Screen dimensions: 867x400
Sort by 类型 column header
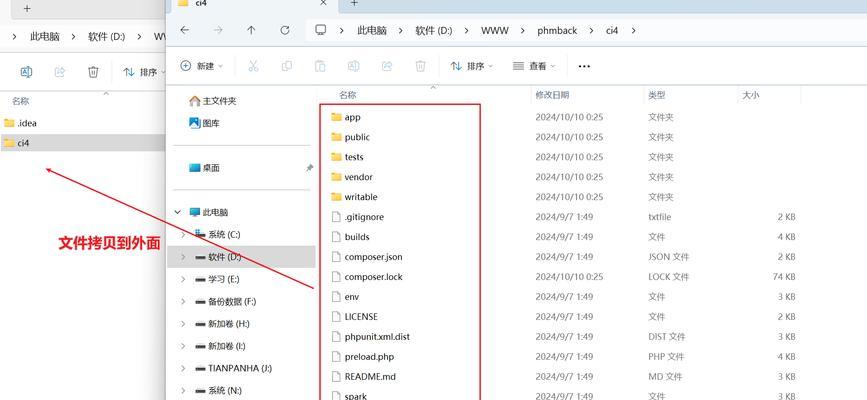[656, 95]
